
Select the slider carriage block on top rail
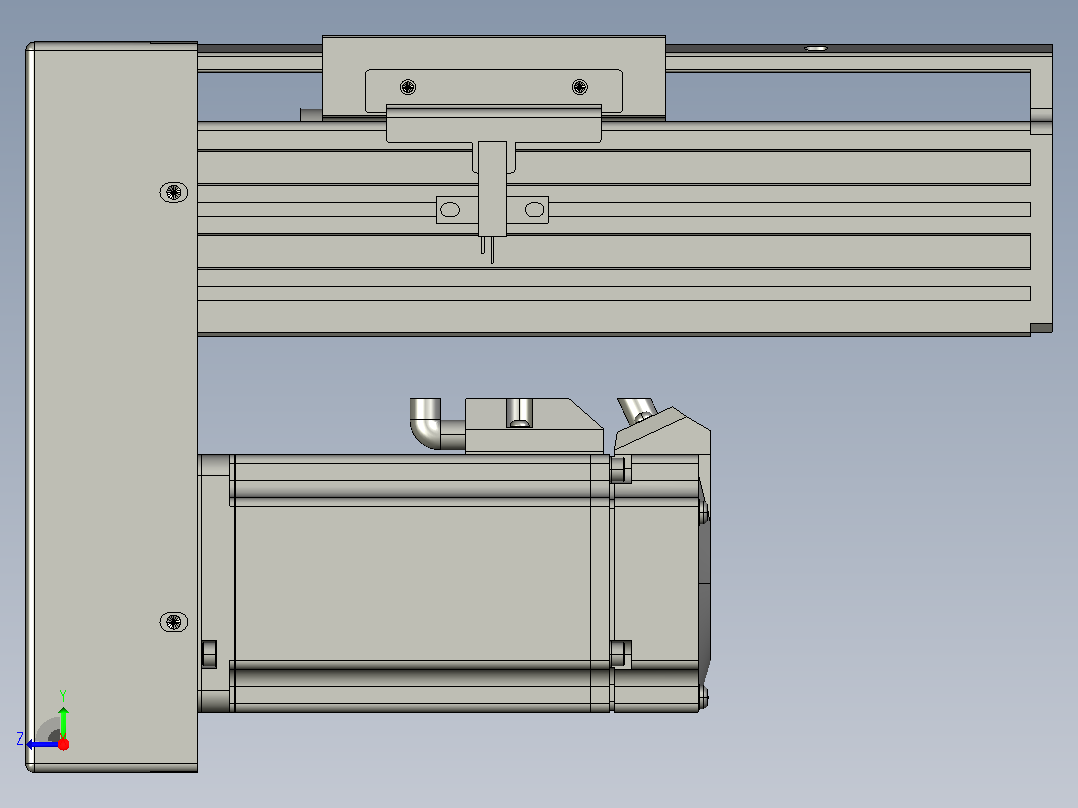(x=494, y=77)
